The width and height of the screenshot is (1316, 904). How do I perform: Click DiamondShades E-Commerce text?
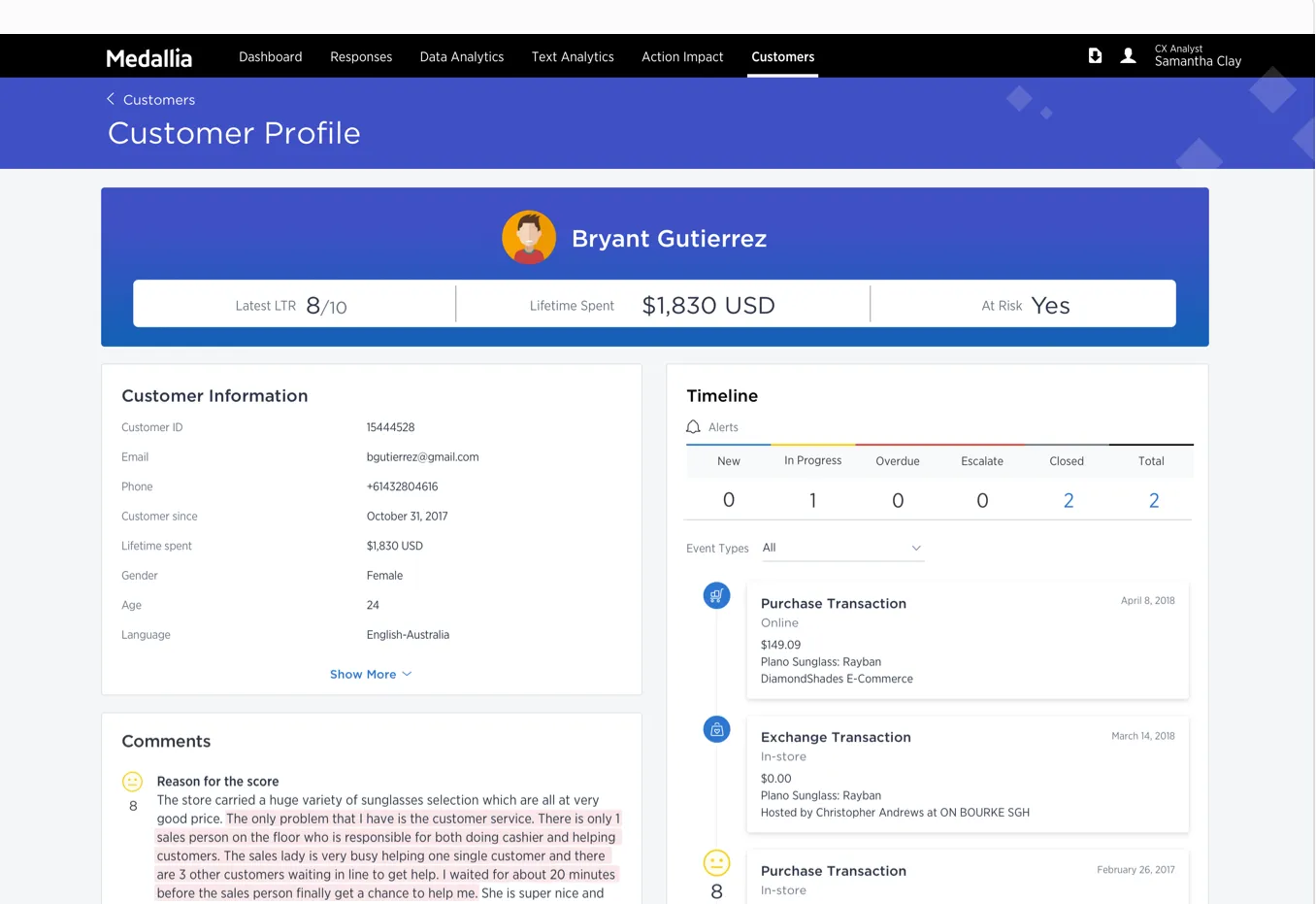point(837,679)
